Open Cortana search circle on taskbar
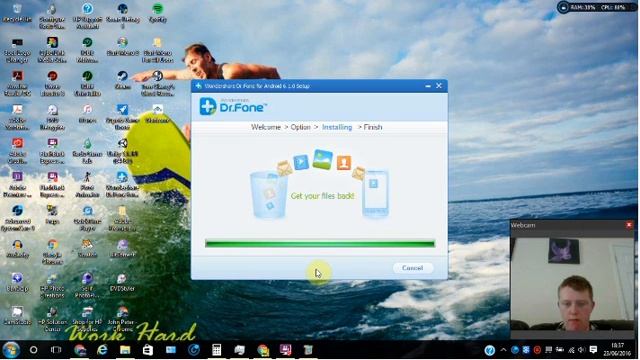This screenshot has width=640, height=360. (x=33, y=350)
